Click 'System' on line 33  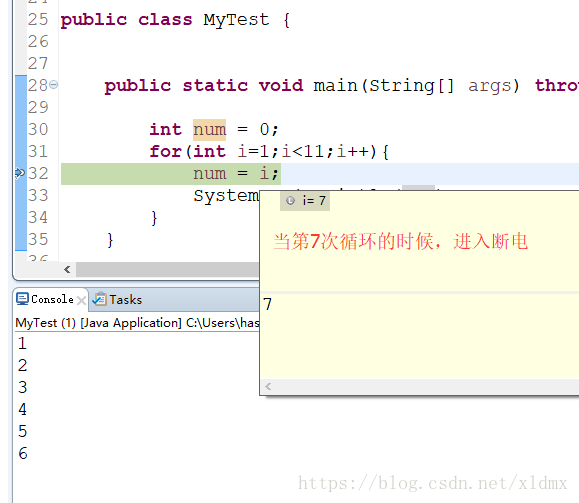(226, 196)
